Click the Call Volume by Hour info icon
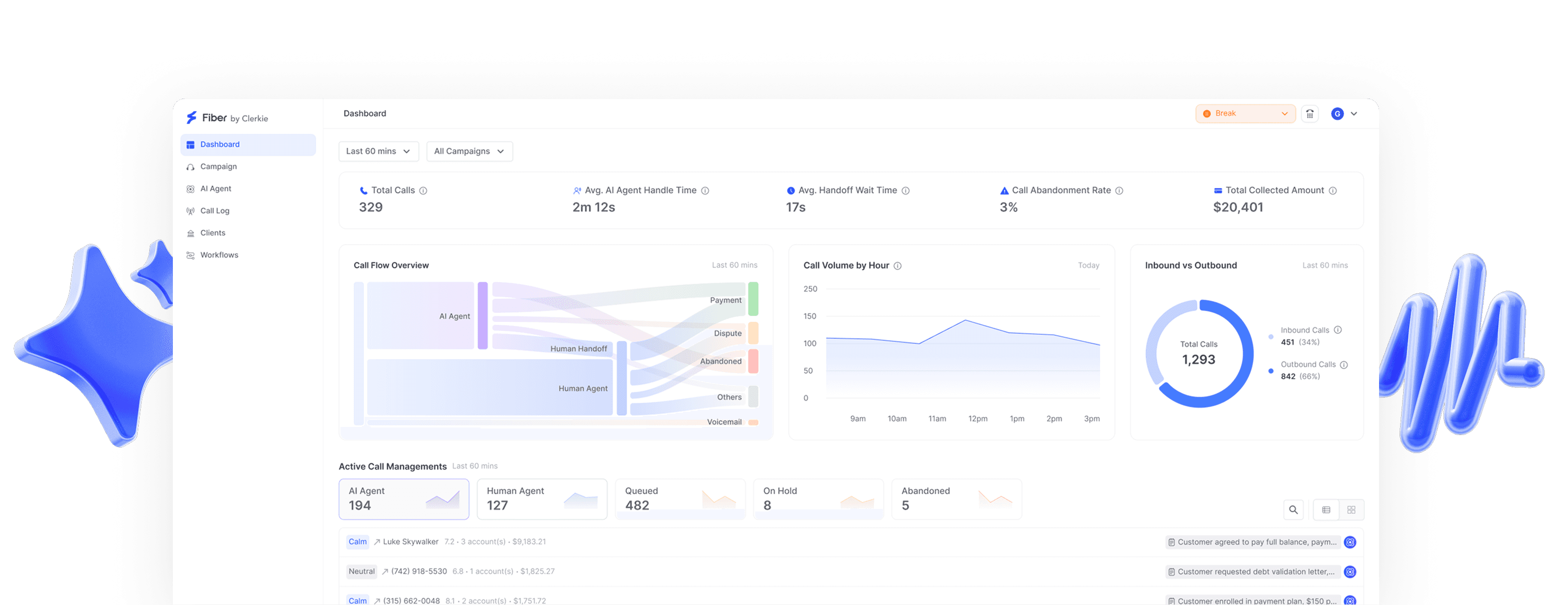Image resolution: width=1568 pixels, height=605 pixels. (897, 266)
